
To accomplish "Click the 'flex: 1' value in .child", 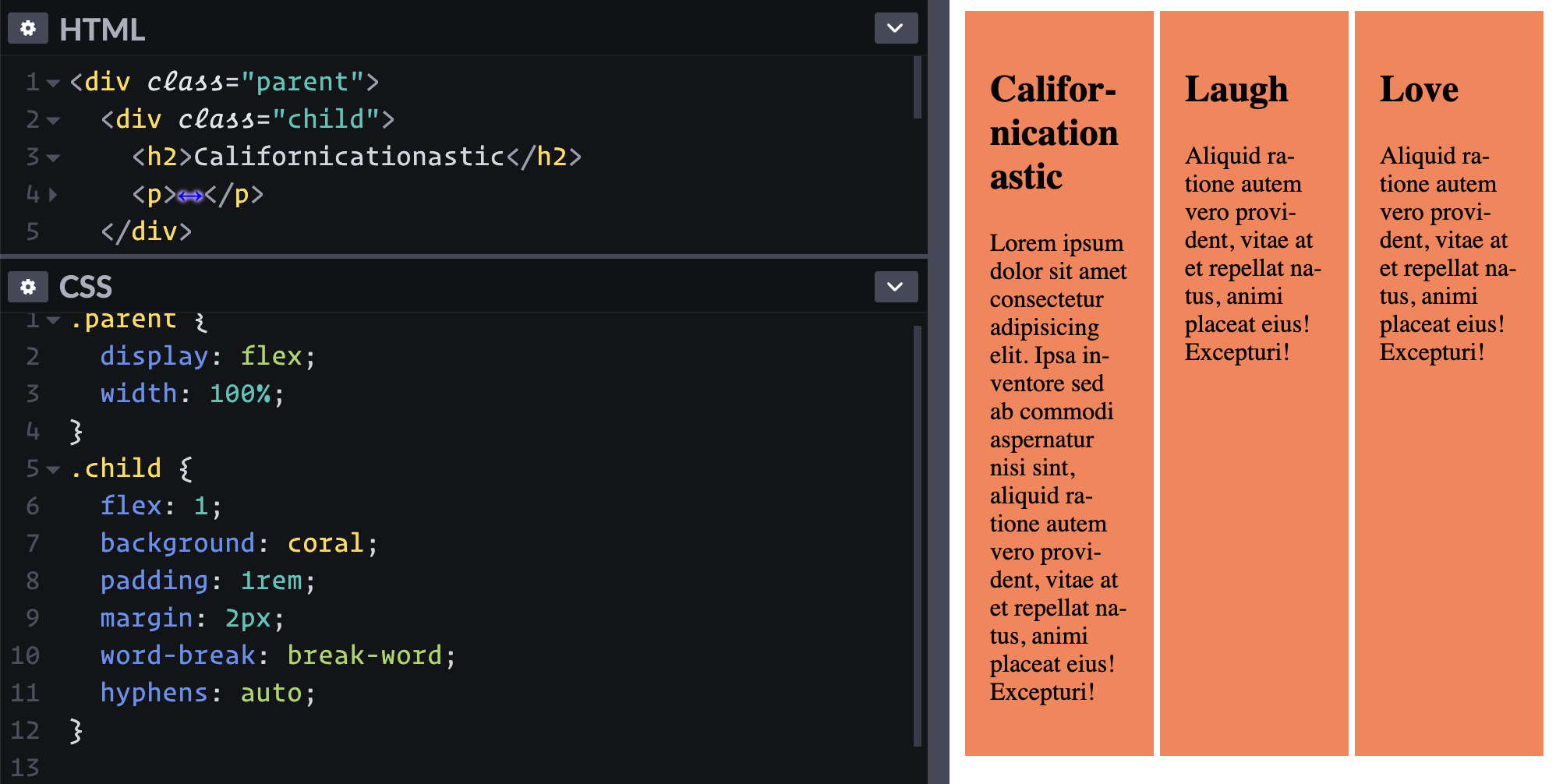I will coord(200,506).
